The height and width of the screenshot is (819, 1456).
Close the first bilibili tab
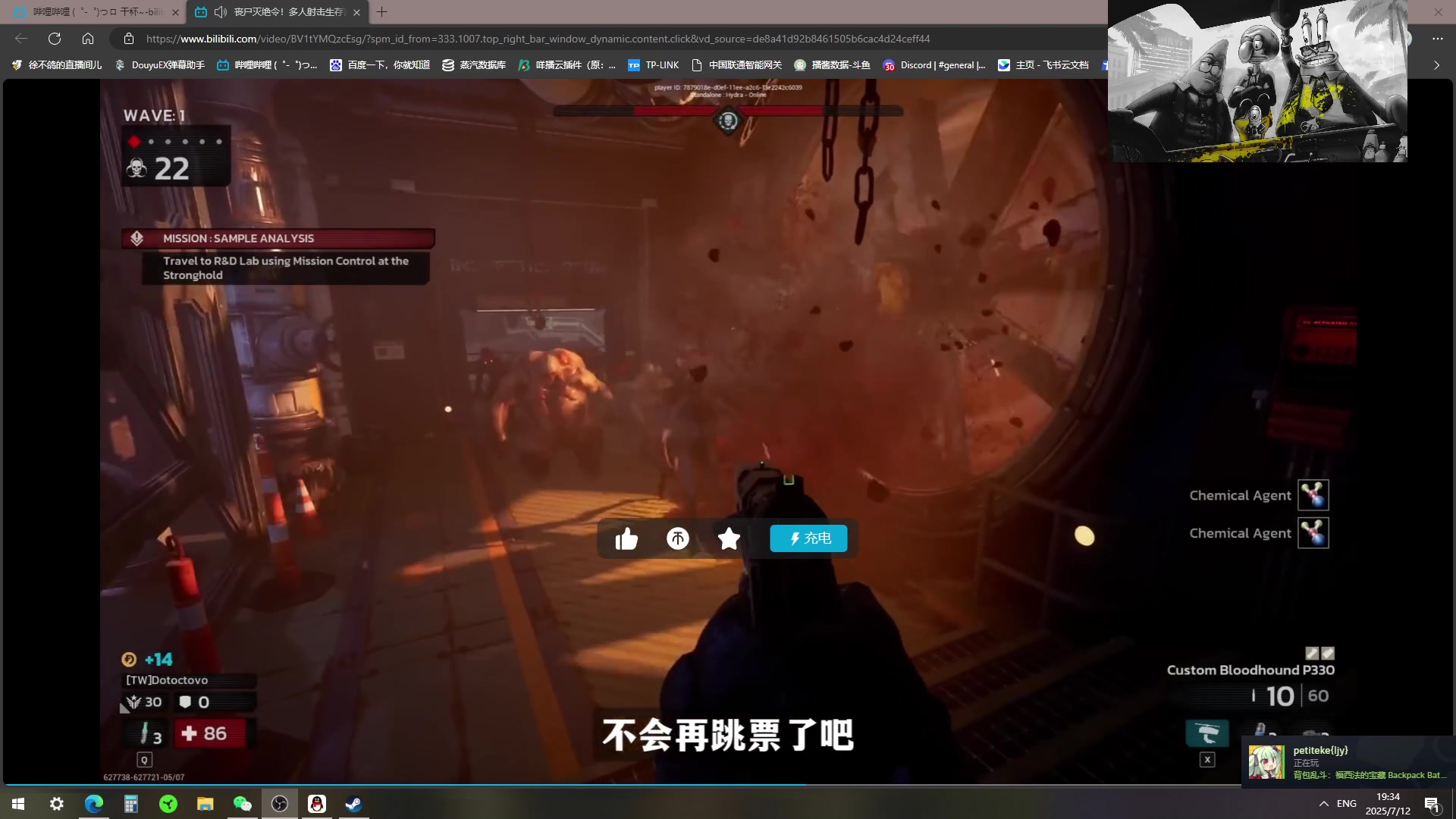[x=175, y=12]
